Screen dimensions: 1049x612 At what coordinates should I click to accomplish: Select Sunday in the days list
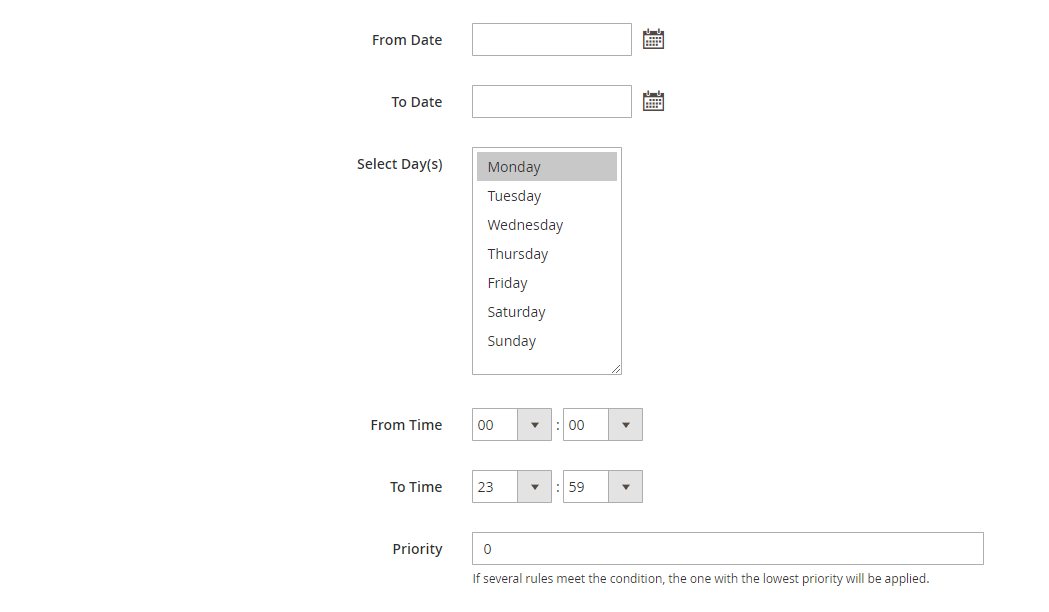point(546,341)
